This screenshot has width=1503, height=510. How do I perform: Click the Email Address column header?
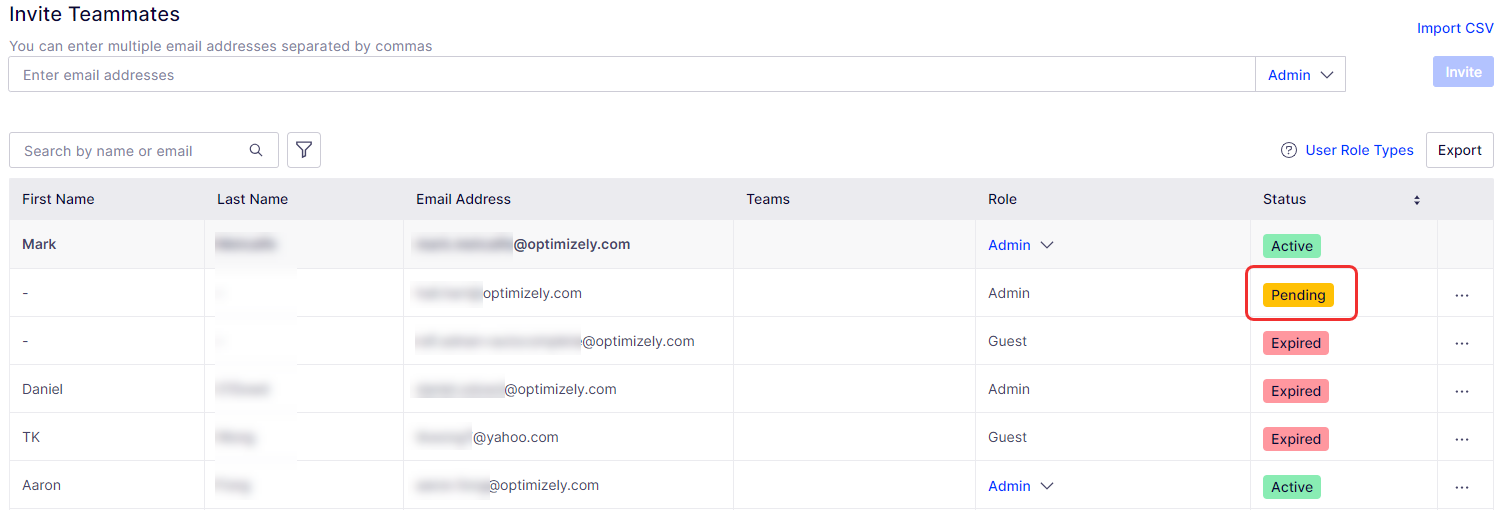pyautogui.click(x=463, y=199)
